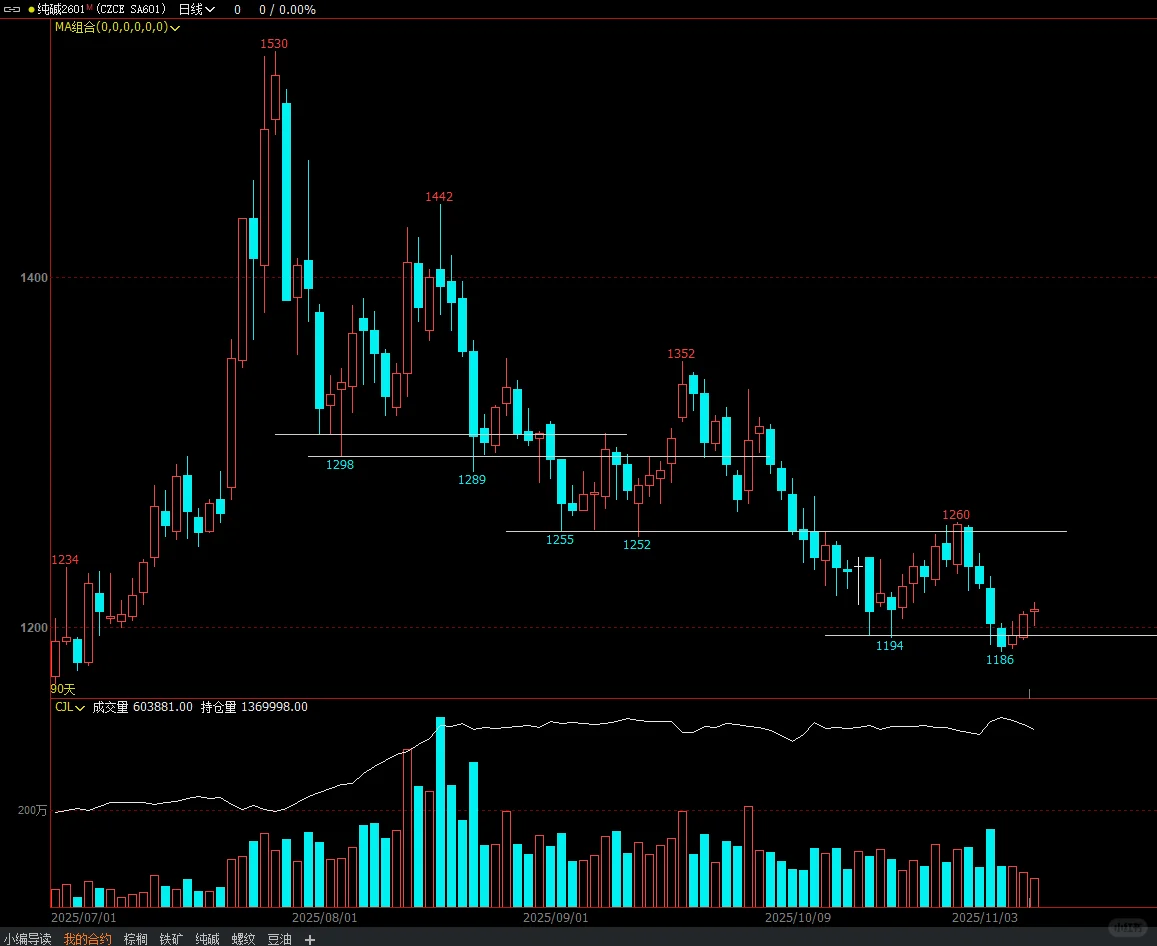Click the 1530 high price label
This screenshot has height=946, width=1157.
click(x=274, y=44)
